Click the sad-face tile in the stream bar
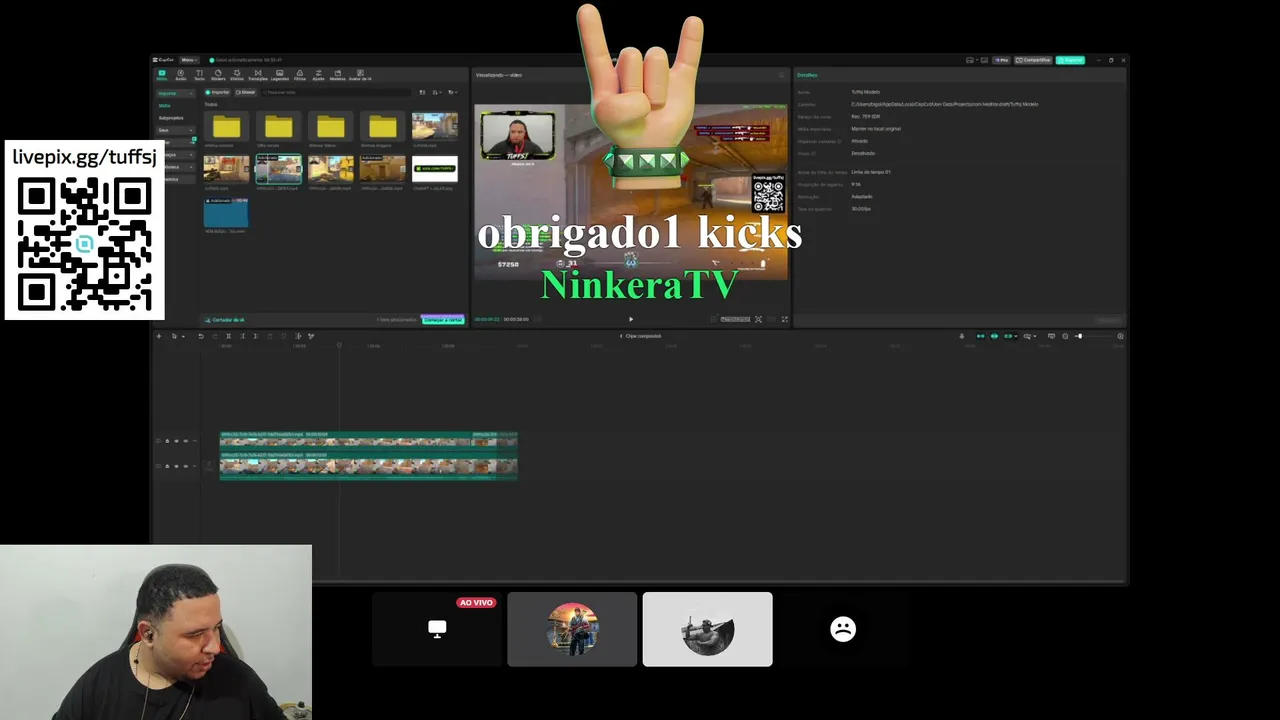The width and height of the screenshot is (1280, 720). click(x=843, y=629)
